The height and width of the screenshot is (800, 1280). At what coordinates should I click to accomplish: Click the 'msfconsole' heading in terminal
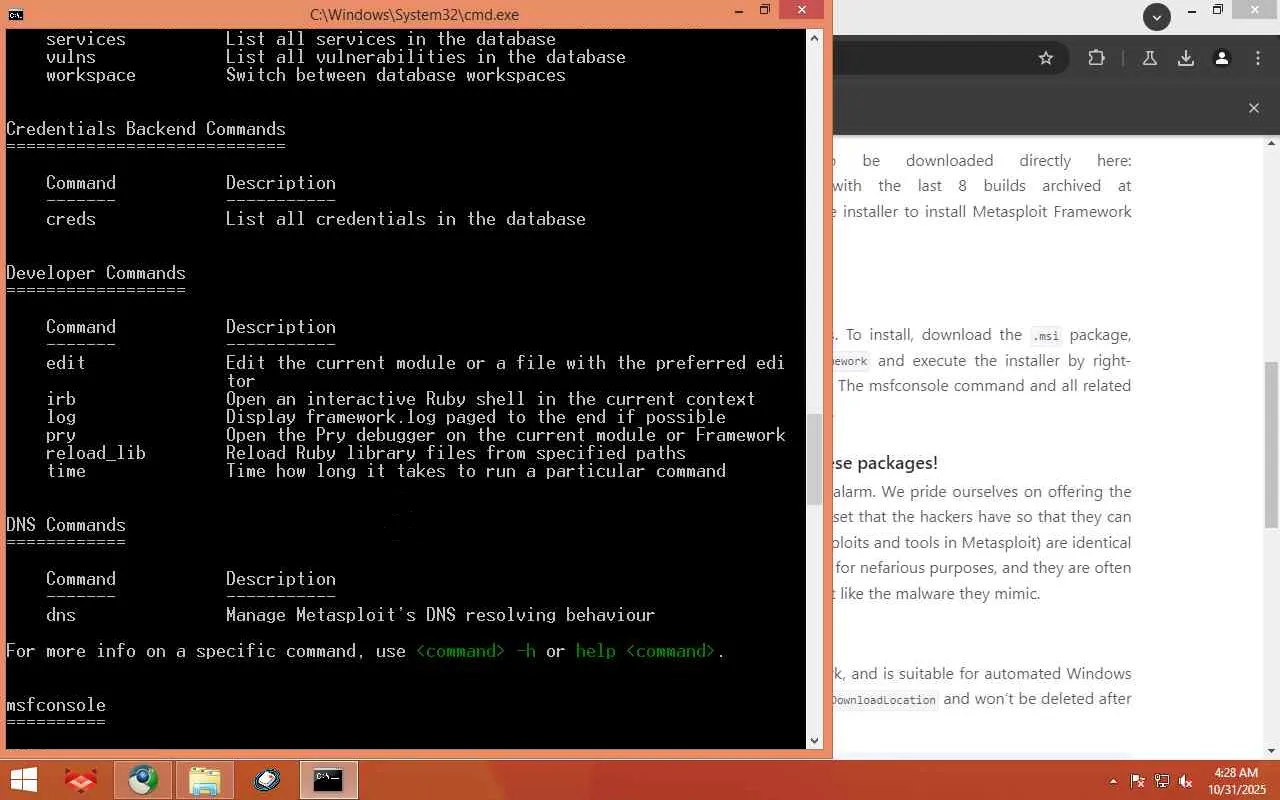(x=56, y=705)
